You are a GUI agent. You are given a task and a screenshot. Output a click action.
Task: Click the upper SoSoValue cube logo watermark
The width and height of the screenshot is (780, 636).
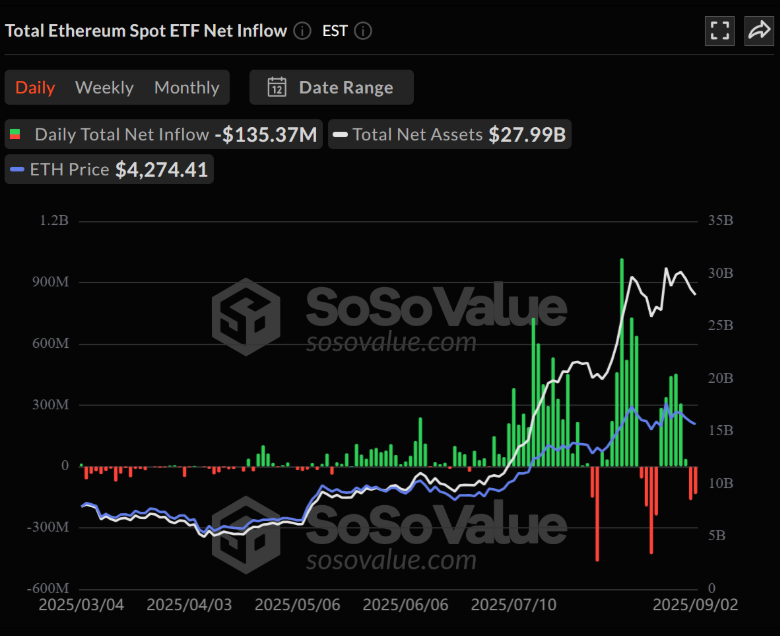244,316
